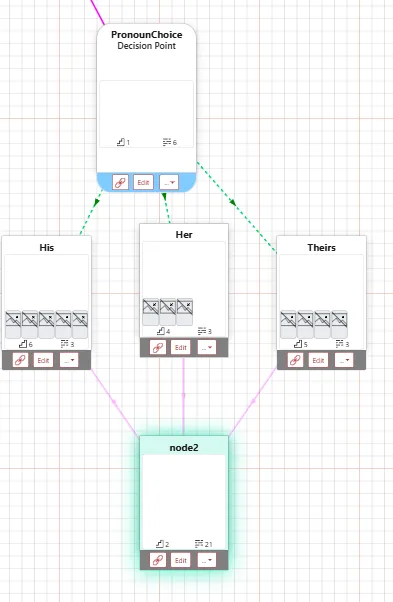Select fourth image thumbnail in His node
393x602 pixels.
[x=63, y=324]
